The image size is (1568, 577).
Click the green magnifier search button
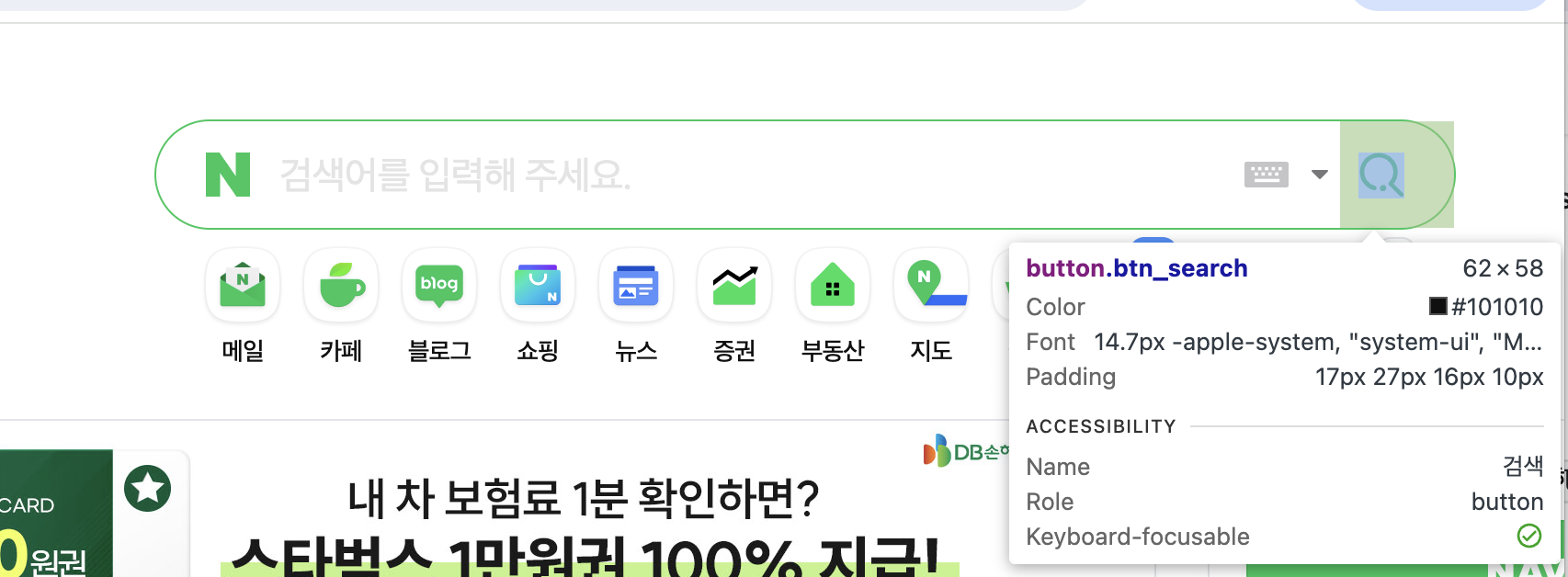(1396, 175)
